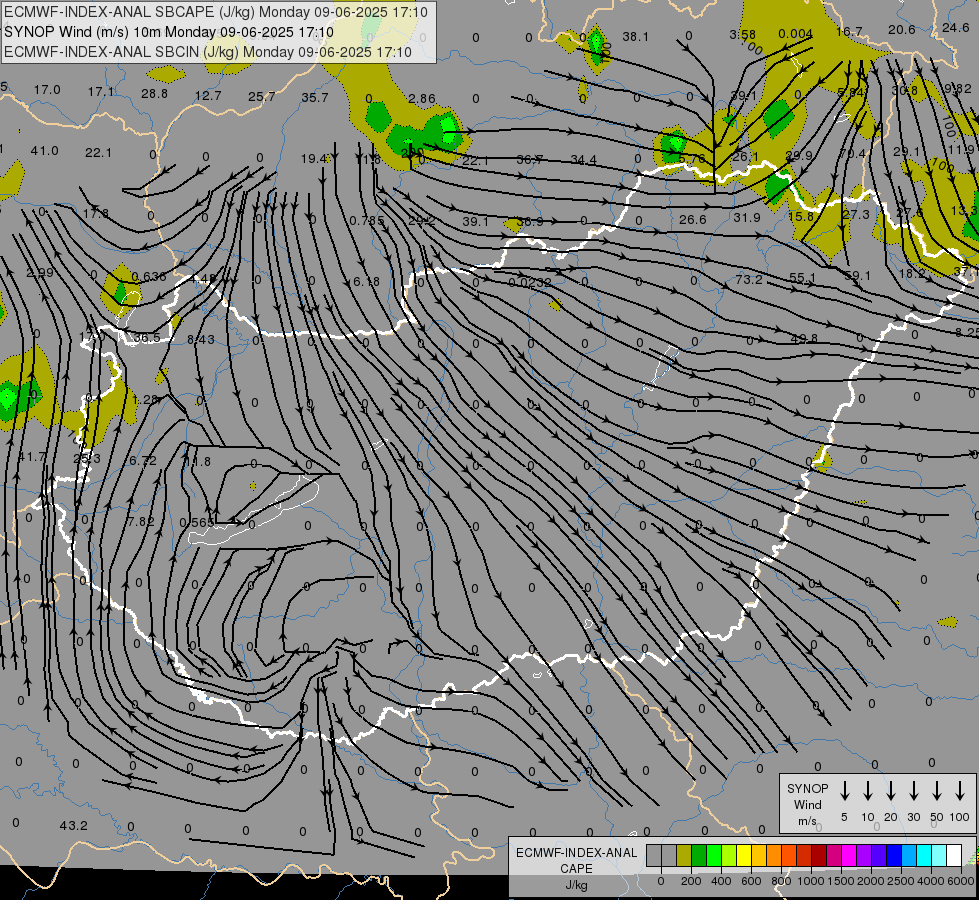Viewport: 979px width, 900px height.
Task: Click the '26.6' value on the map
Action: 693,220
